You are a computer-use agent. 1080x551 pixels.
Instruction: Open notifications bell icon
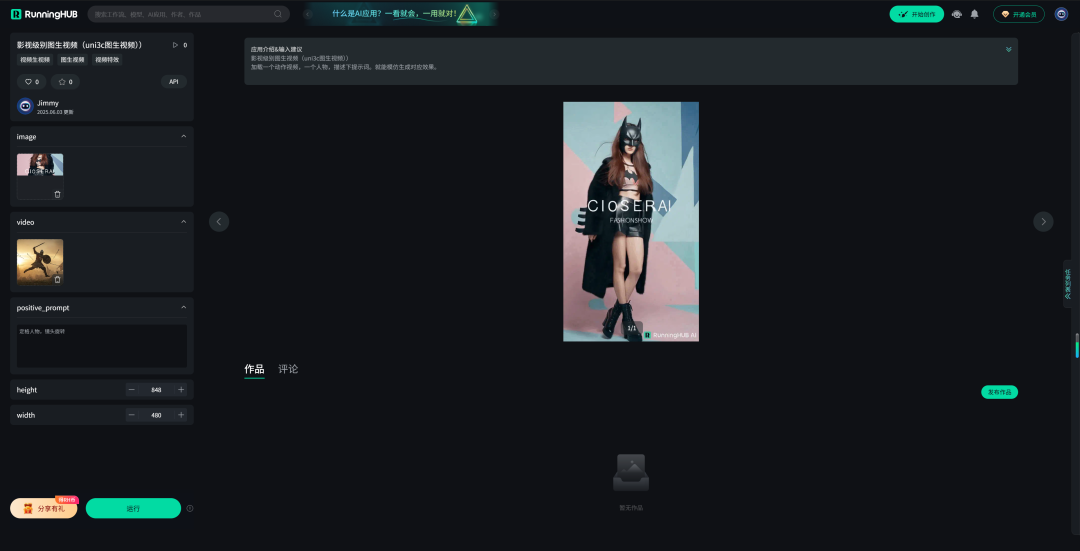(975, 14)
